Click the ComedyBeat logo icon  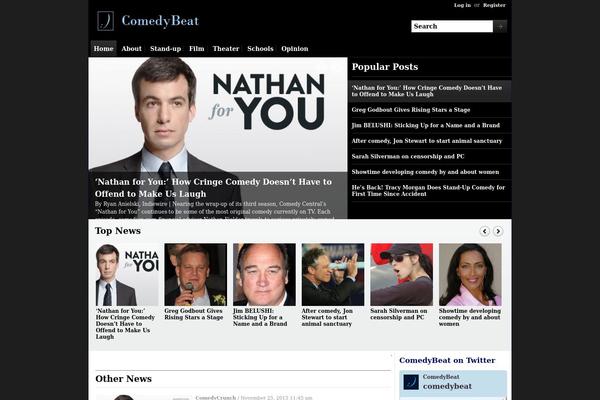[x=105, y=21]
